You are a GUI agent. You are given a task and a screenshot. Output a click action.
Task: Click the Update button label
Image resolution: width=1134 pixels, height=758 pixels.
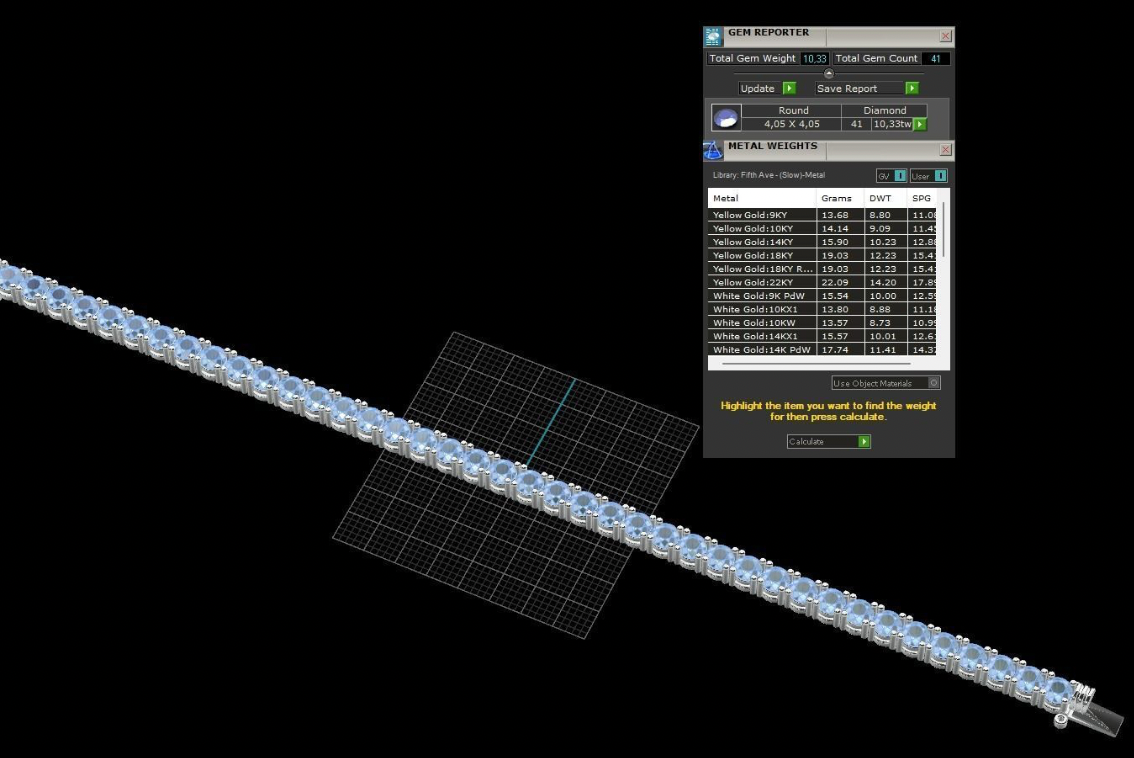[x=758, y=89]
